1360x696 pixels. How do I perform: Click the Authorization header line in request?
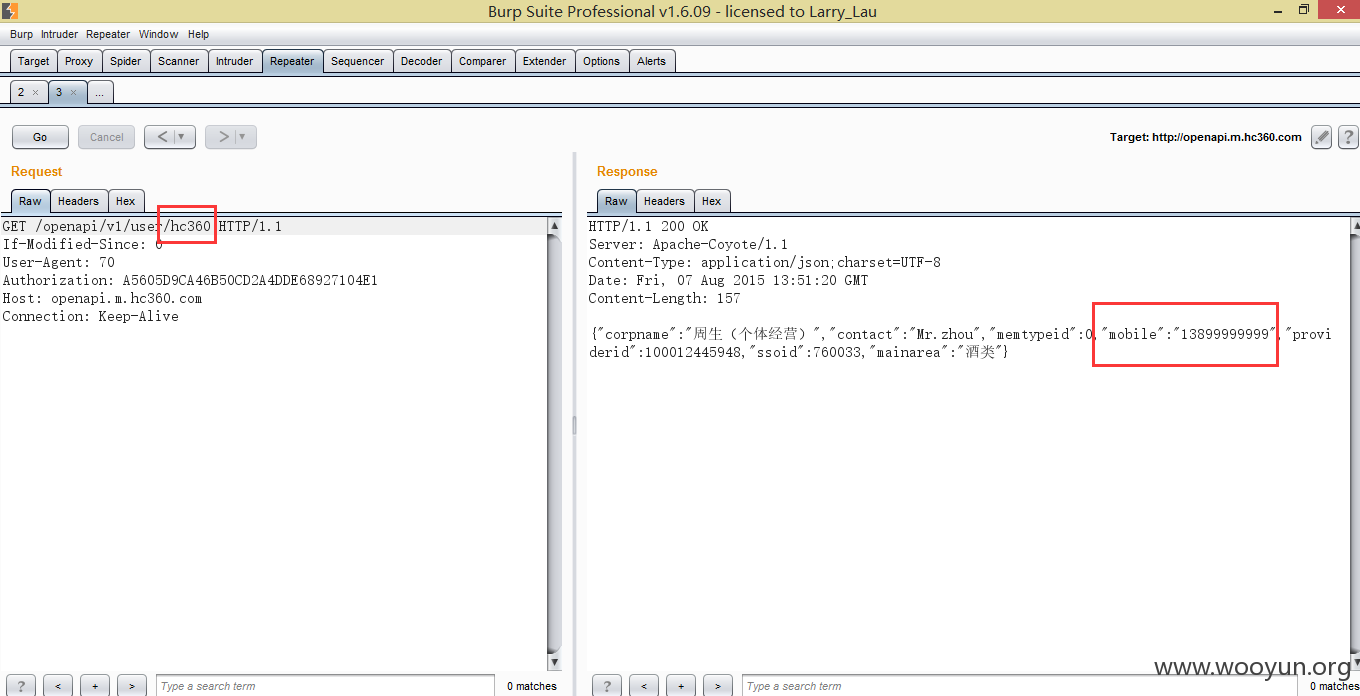[x=190, y=280]
